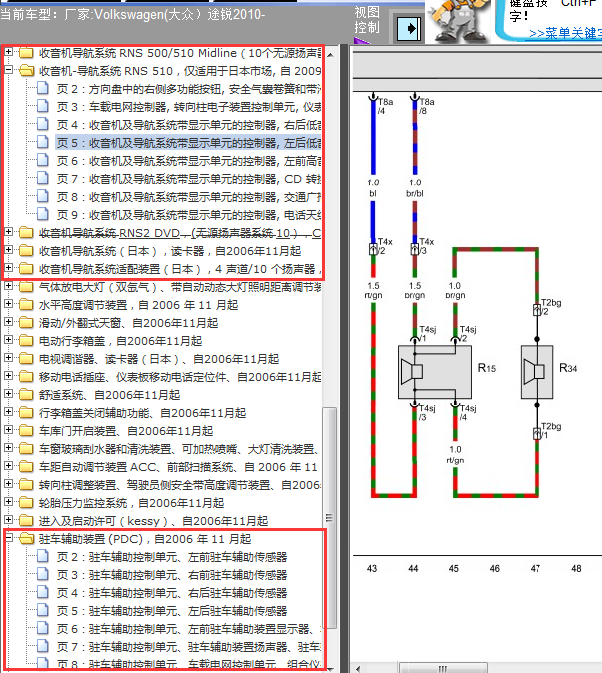Click page icon of RNS 510 页 2 entry

(42, 88)
